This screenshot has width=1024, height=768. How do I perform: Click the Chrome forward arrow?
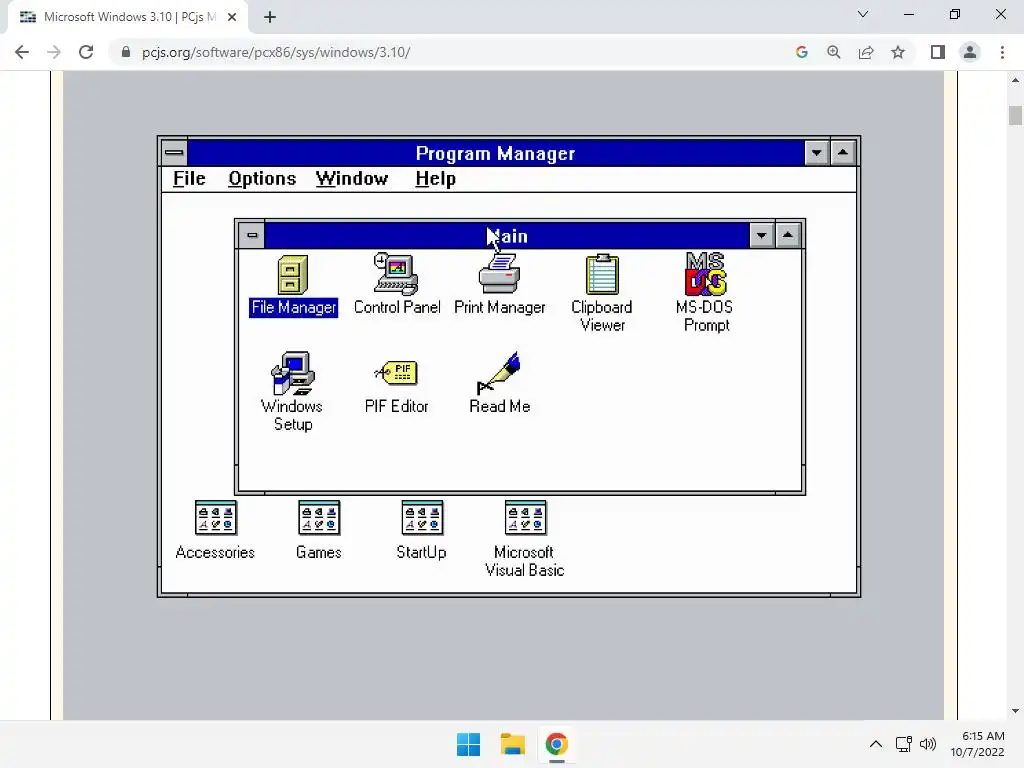click(x=54, y=52)
